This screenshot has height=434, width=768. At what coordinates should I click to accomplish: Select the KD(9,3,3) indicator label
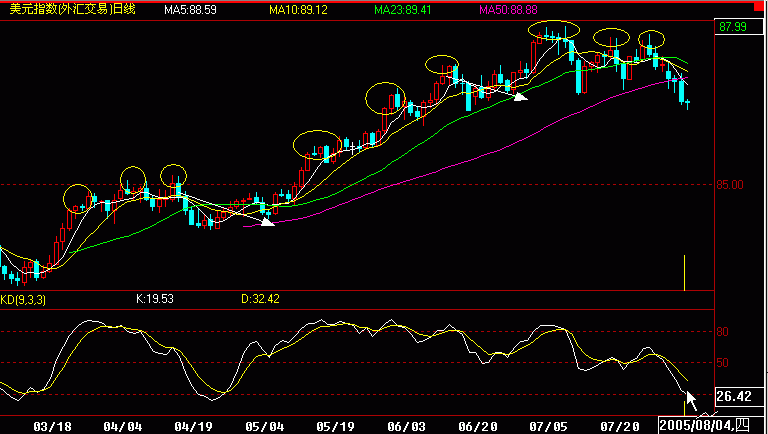point(23,299)
